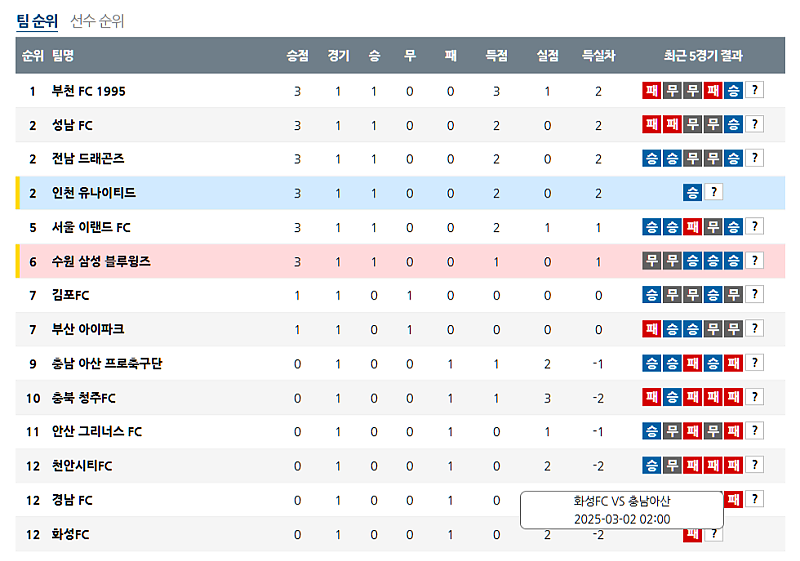Click the 패 result badge in 화성FC row
This screenshot has width=800, height=561.
point(691,535)
